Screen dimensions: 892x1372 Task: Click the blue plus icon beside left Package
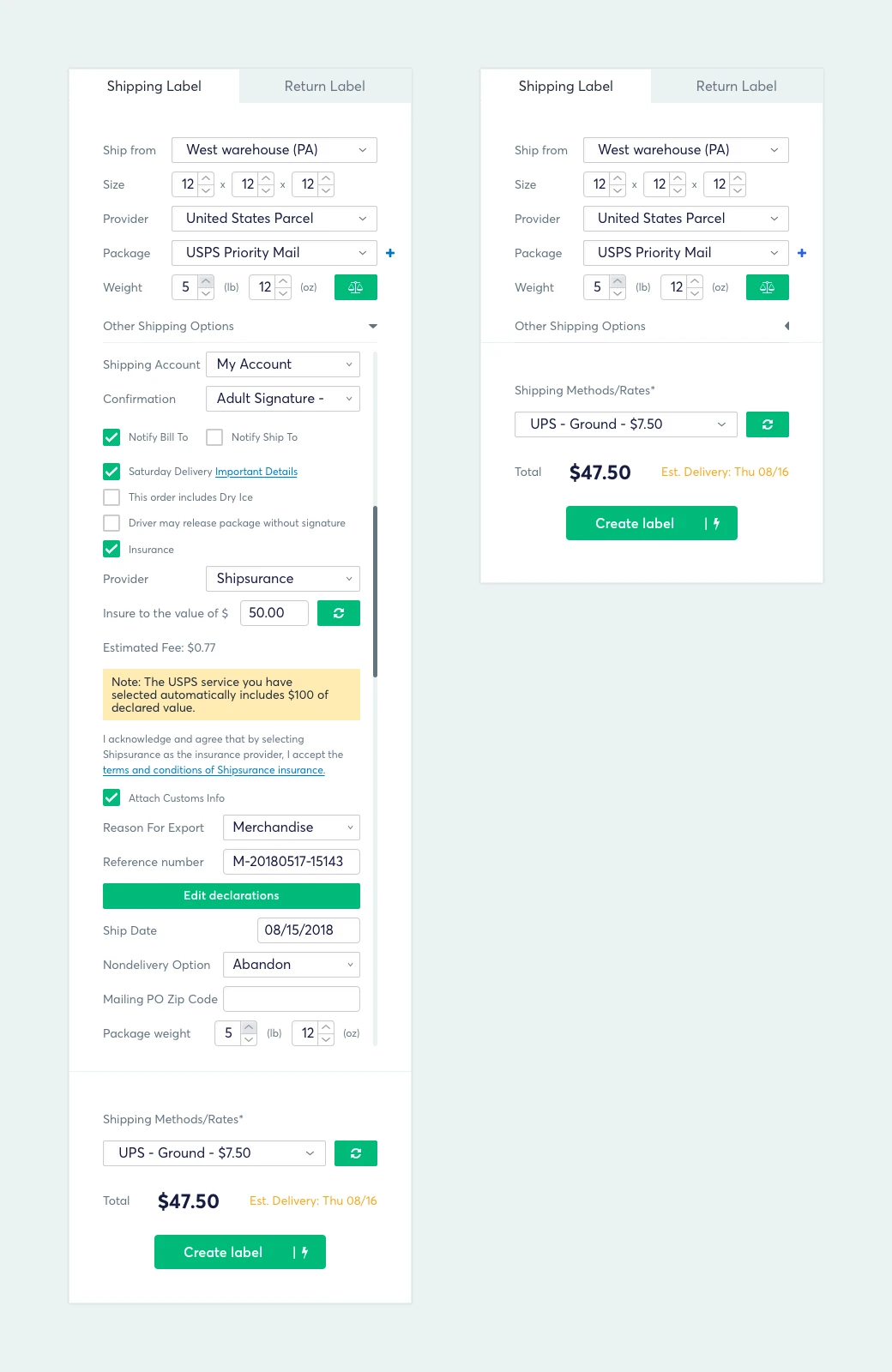pyautogui.click(x=390, y=253)
